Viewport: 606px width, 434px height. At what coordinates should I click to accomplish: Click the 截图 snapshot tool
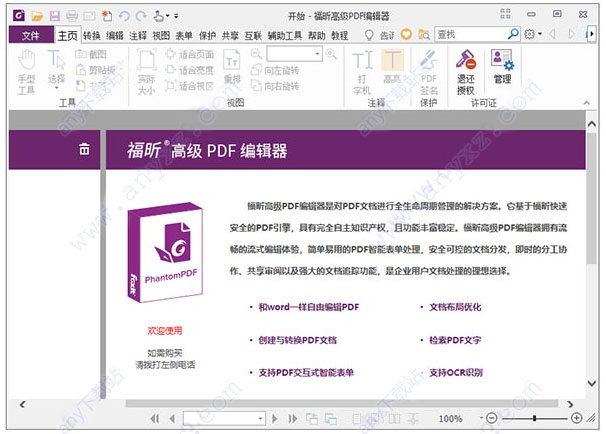click(x=91, y=54)
